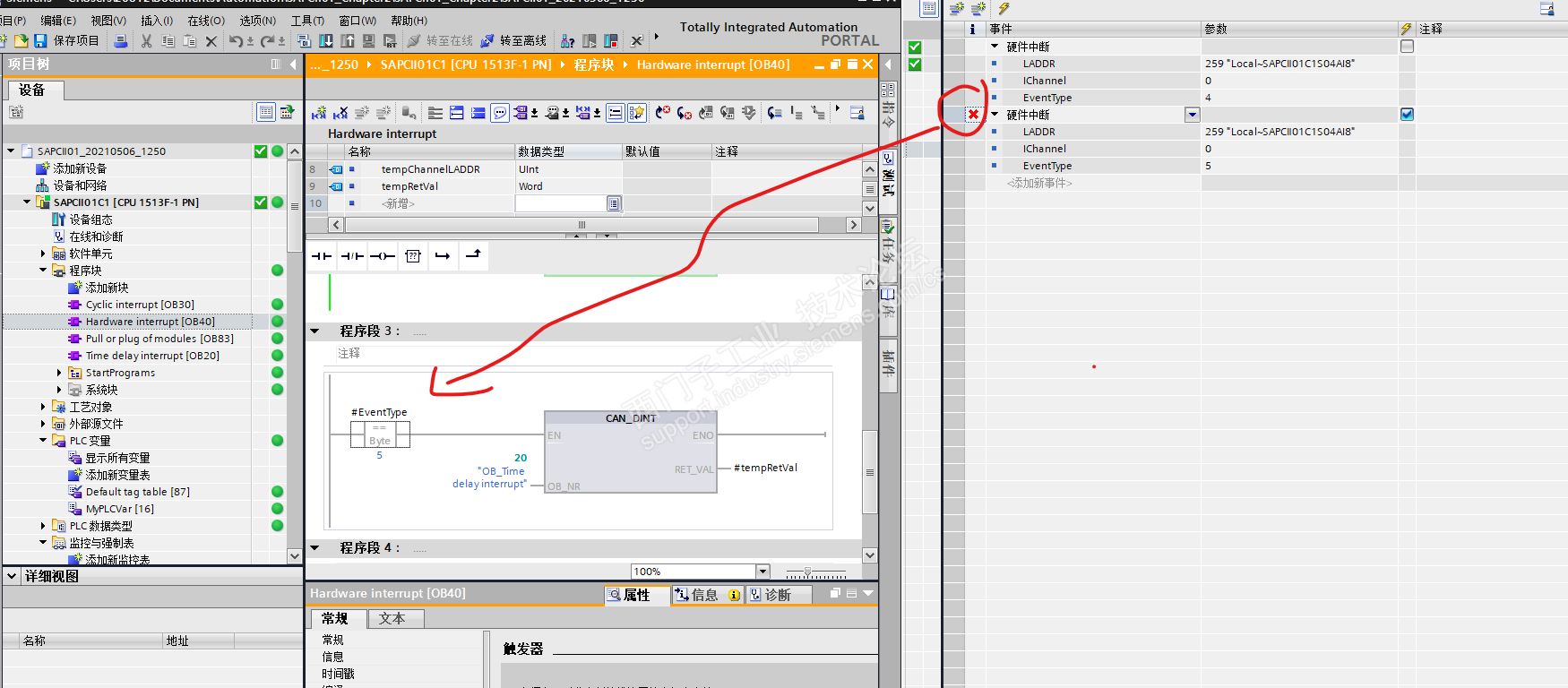
Task: Click the project tree overview grid icon
Action: [266, 112]
